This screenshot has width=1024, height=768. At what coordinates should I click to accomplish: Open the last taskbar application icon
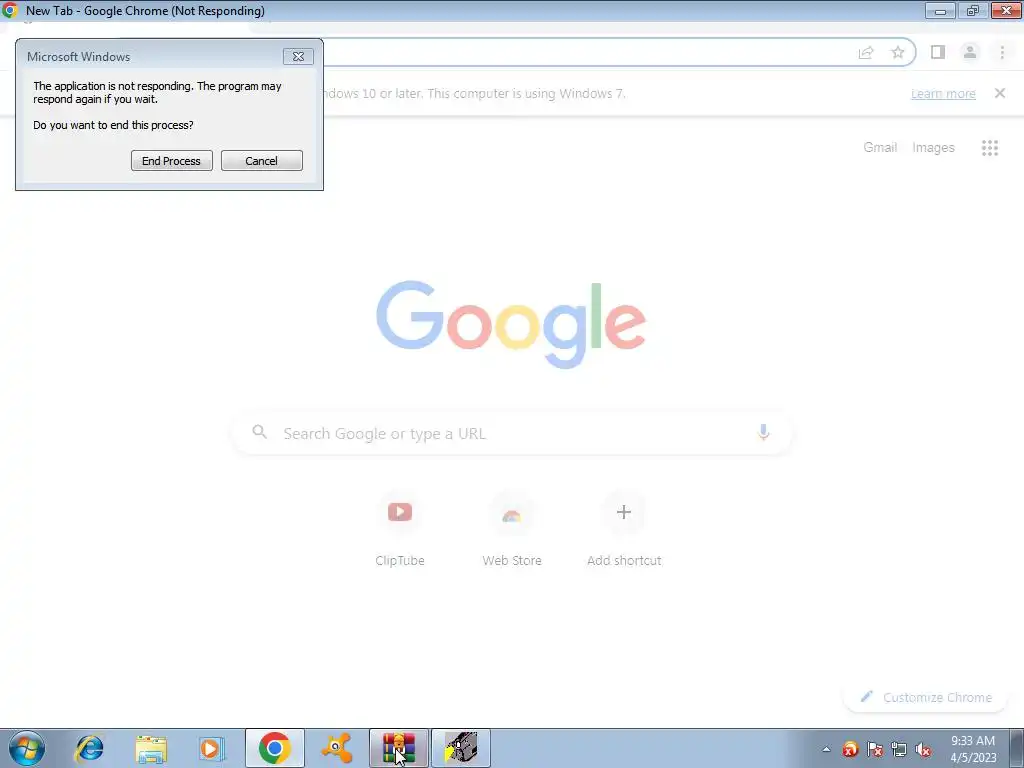(461, 748)
